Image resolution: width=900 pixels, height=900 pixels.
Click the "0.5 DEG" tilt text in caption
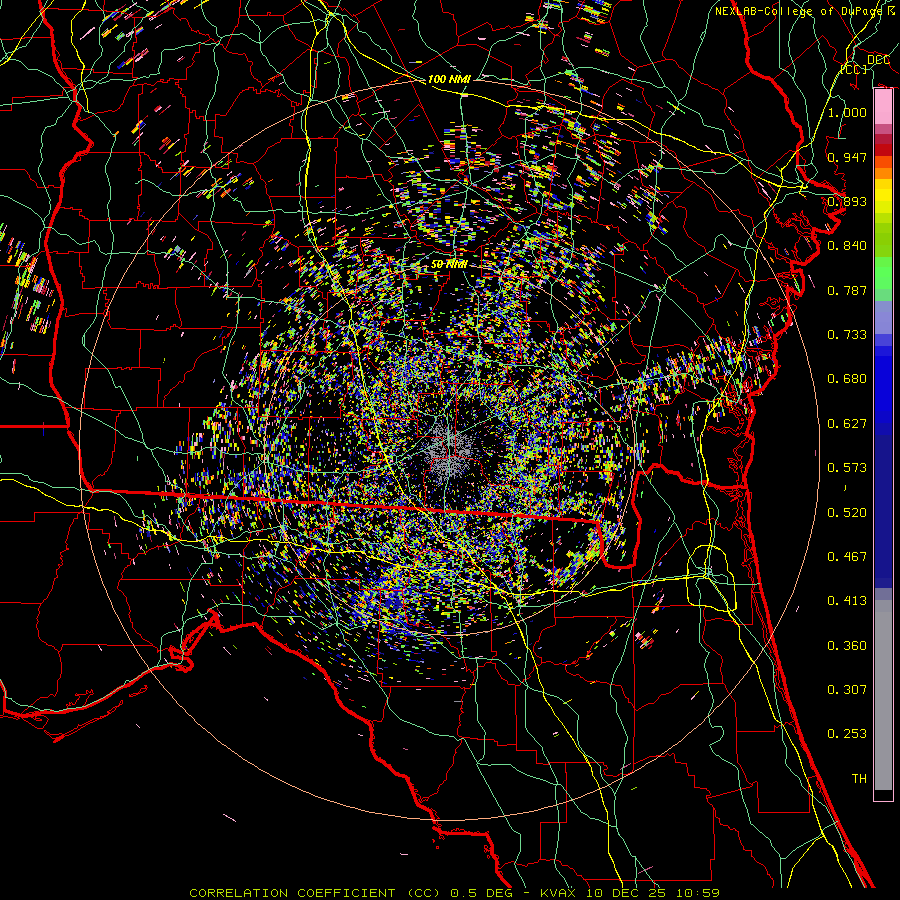(x=480, y=893)
